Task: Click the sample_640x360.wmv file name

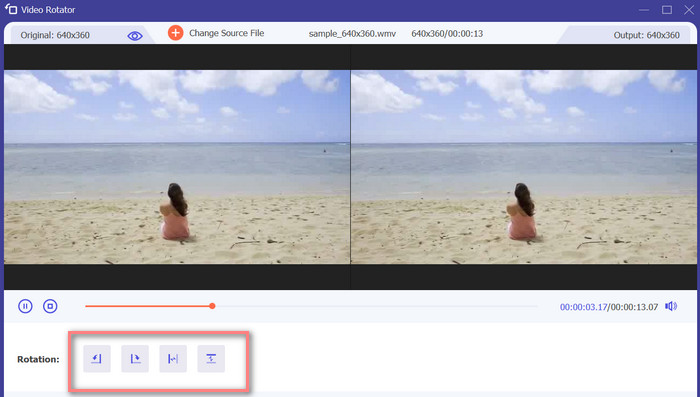Action: (352, 33)
